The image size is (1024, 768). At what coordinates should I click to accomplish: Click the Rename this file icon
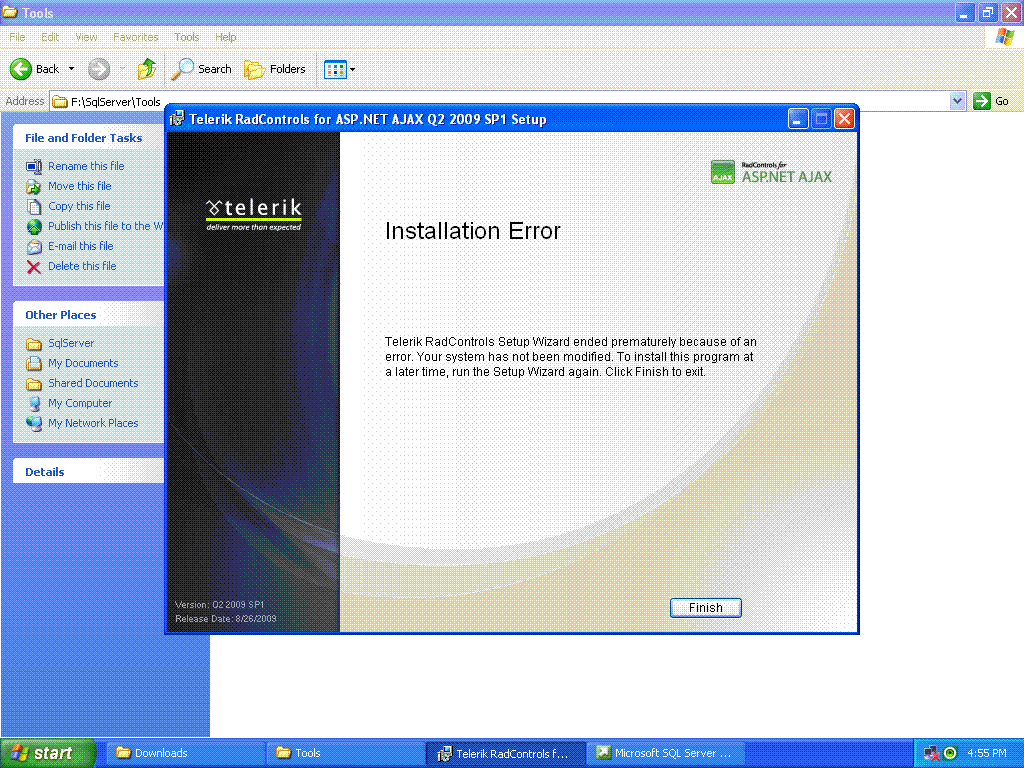(x=34, y=167)
